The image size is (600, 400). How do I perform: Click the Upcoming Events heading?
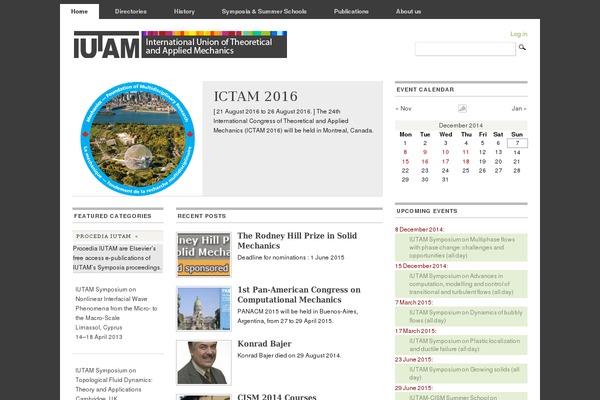tap(427, 211)
